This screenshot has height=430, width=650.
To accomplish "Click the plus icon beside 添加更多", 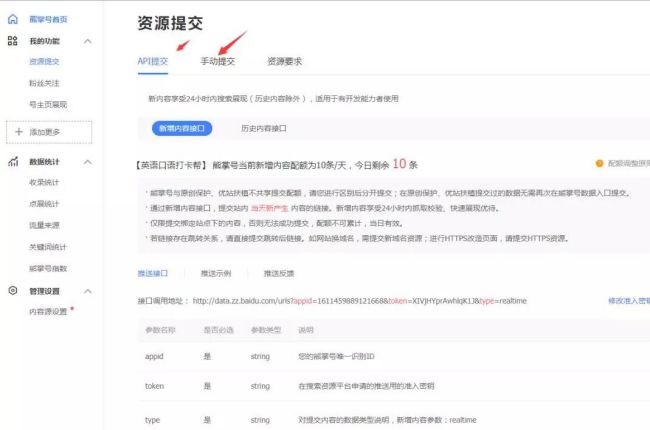I will 18,132.
